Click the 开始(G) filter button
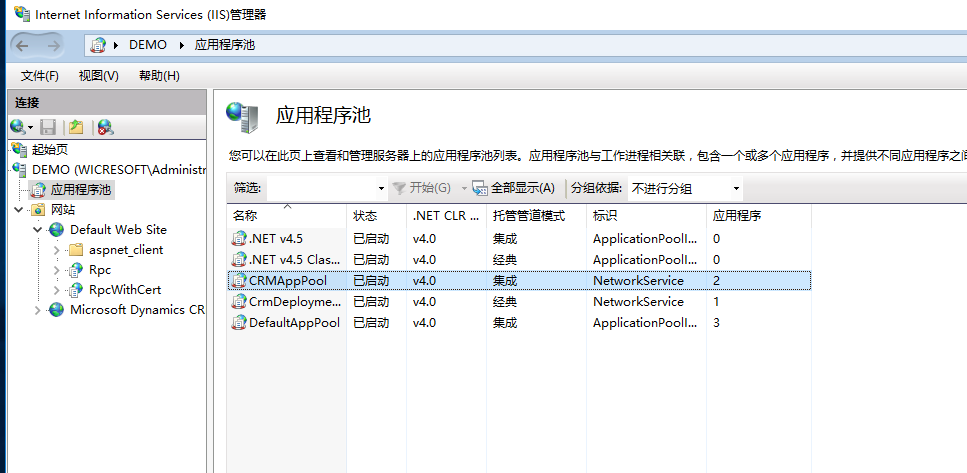967x473 pixels. 422,189
